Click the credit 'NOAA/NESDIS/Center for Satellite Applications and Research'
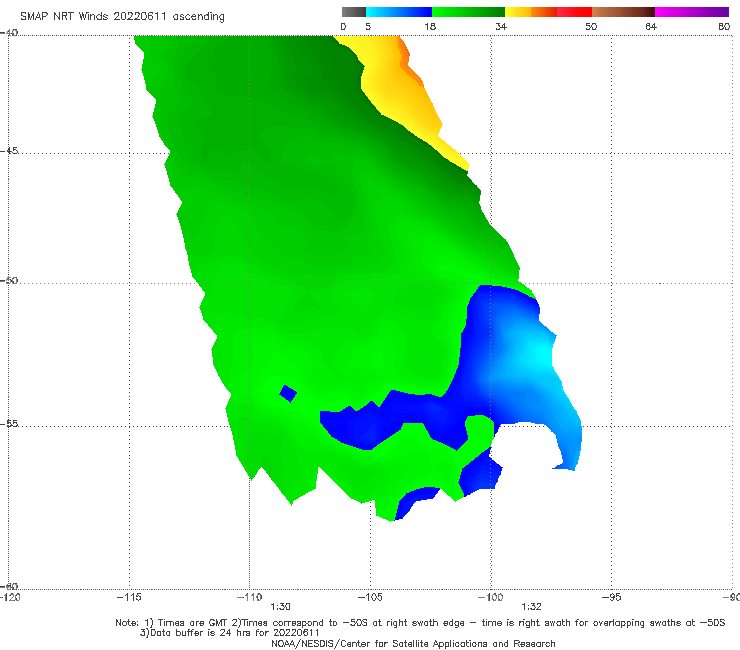The image size is (740, 650). (x=413, y=643)
